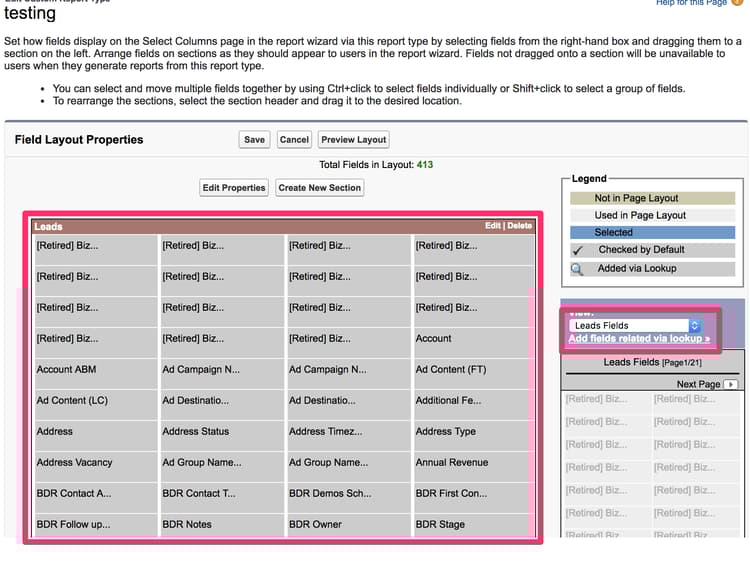Select the Account ABM field
The image size is (750, 562).
[x=96, y=374]
